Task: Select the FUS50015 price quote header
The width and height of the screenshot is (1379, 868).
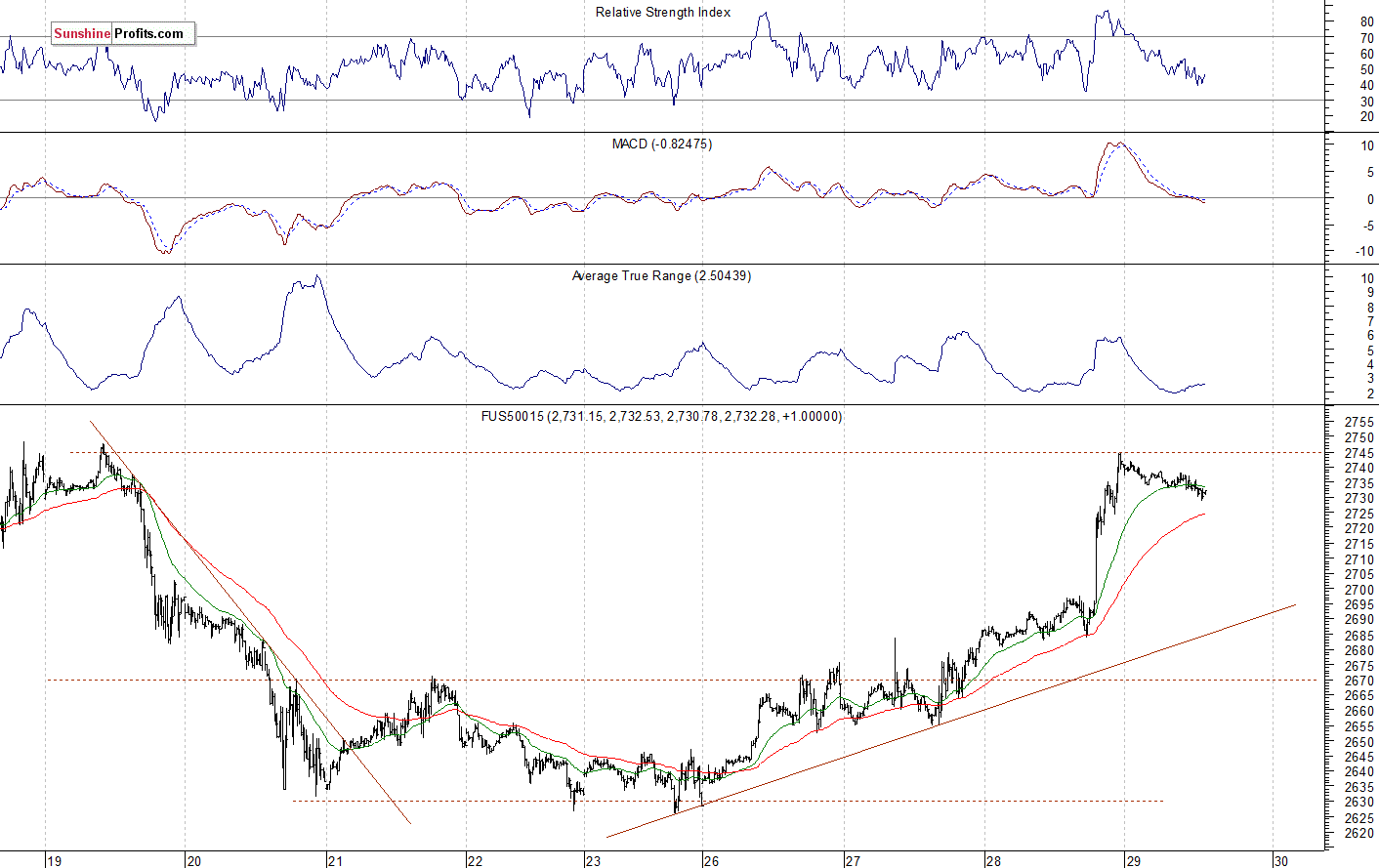Action: [x=661, y=417]
